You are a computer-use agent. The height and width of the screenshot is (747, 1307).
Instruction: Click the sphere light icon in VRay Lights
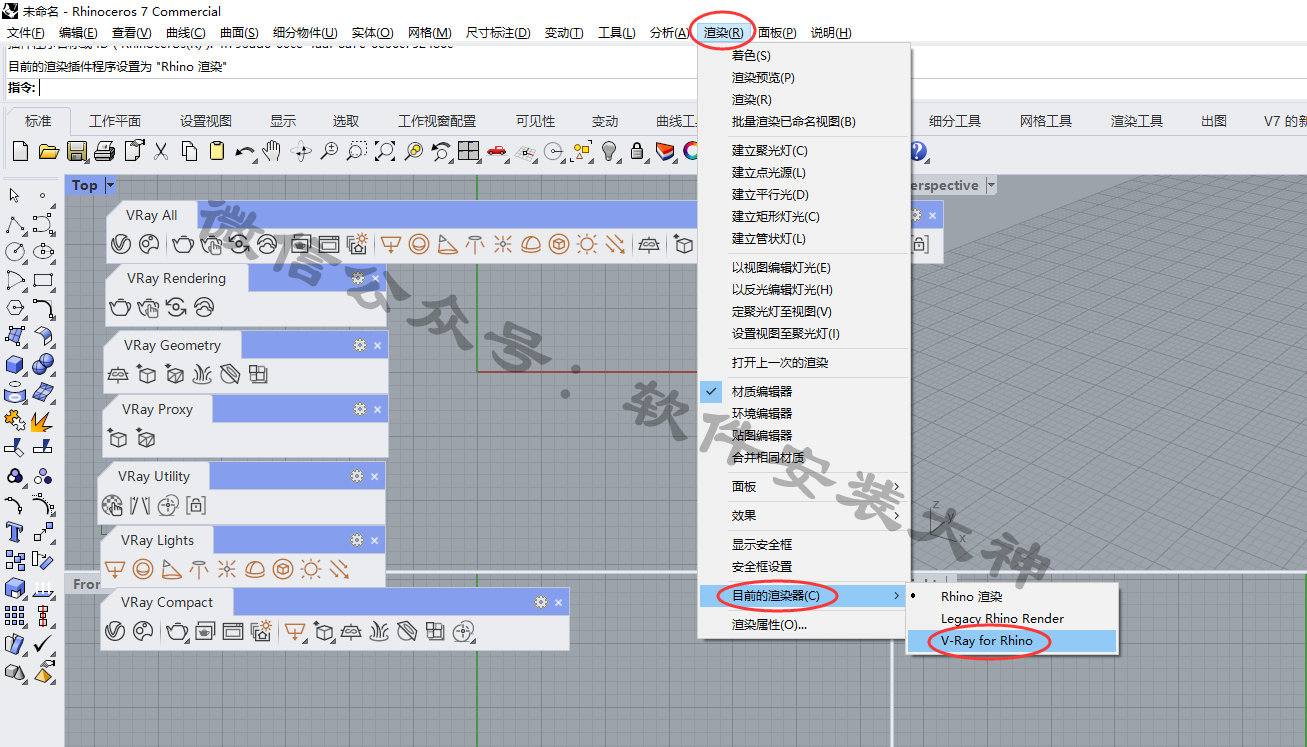click(x=143, y=570)
